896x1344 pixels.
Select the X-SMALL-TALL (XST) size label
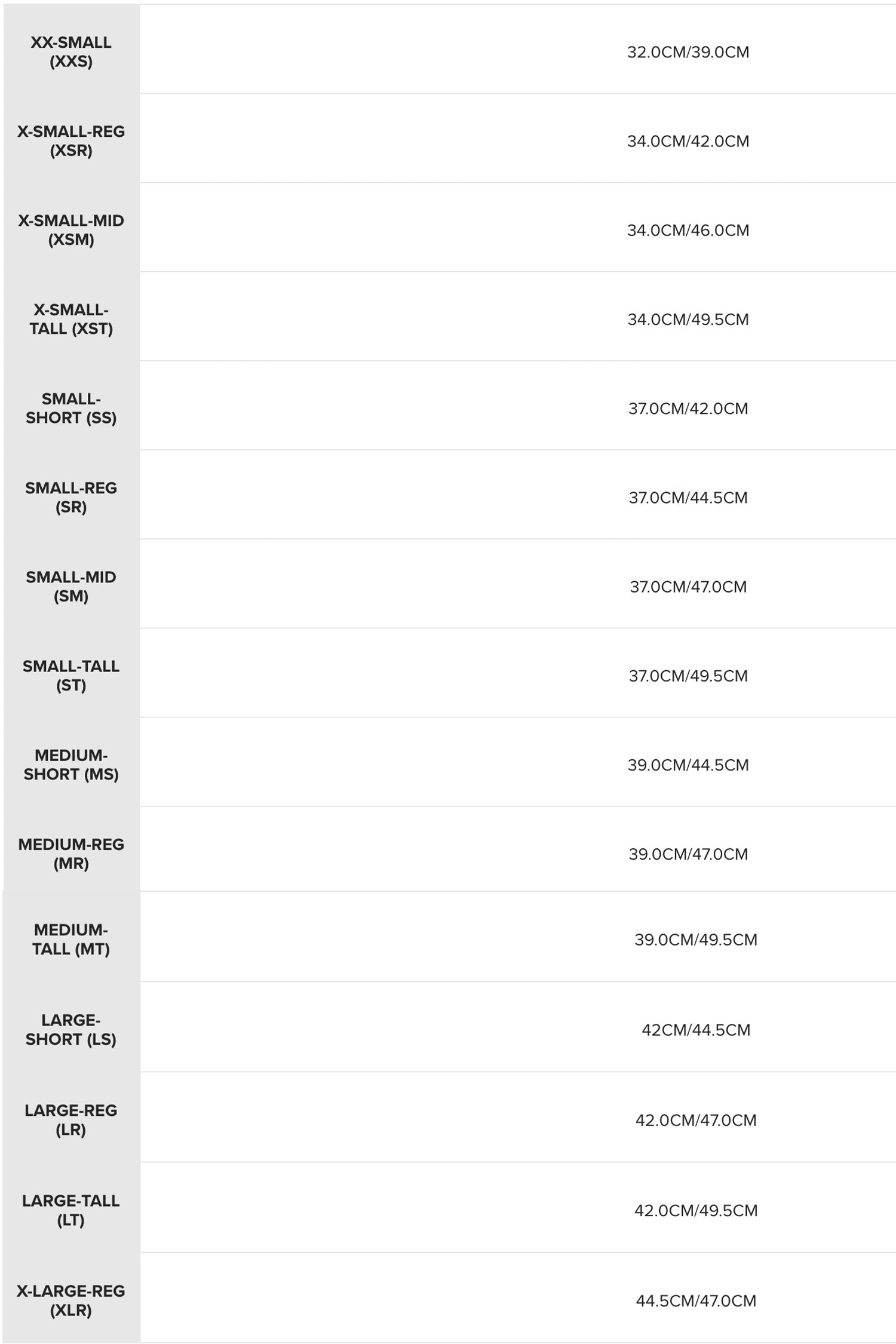[x=71, y=319]
